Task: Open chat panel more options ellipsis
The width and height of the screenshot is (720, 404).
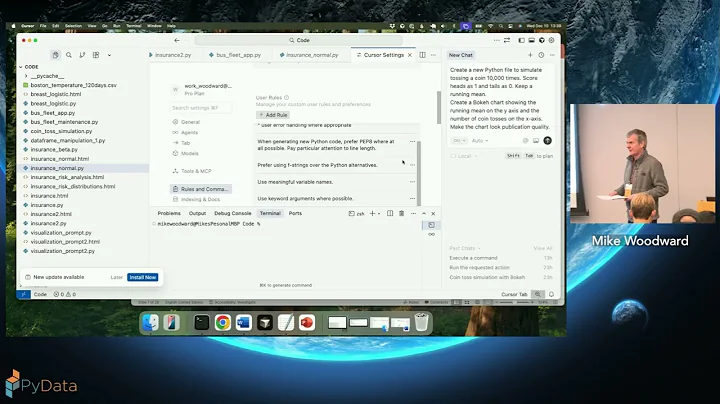Action: click(552, 55)
